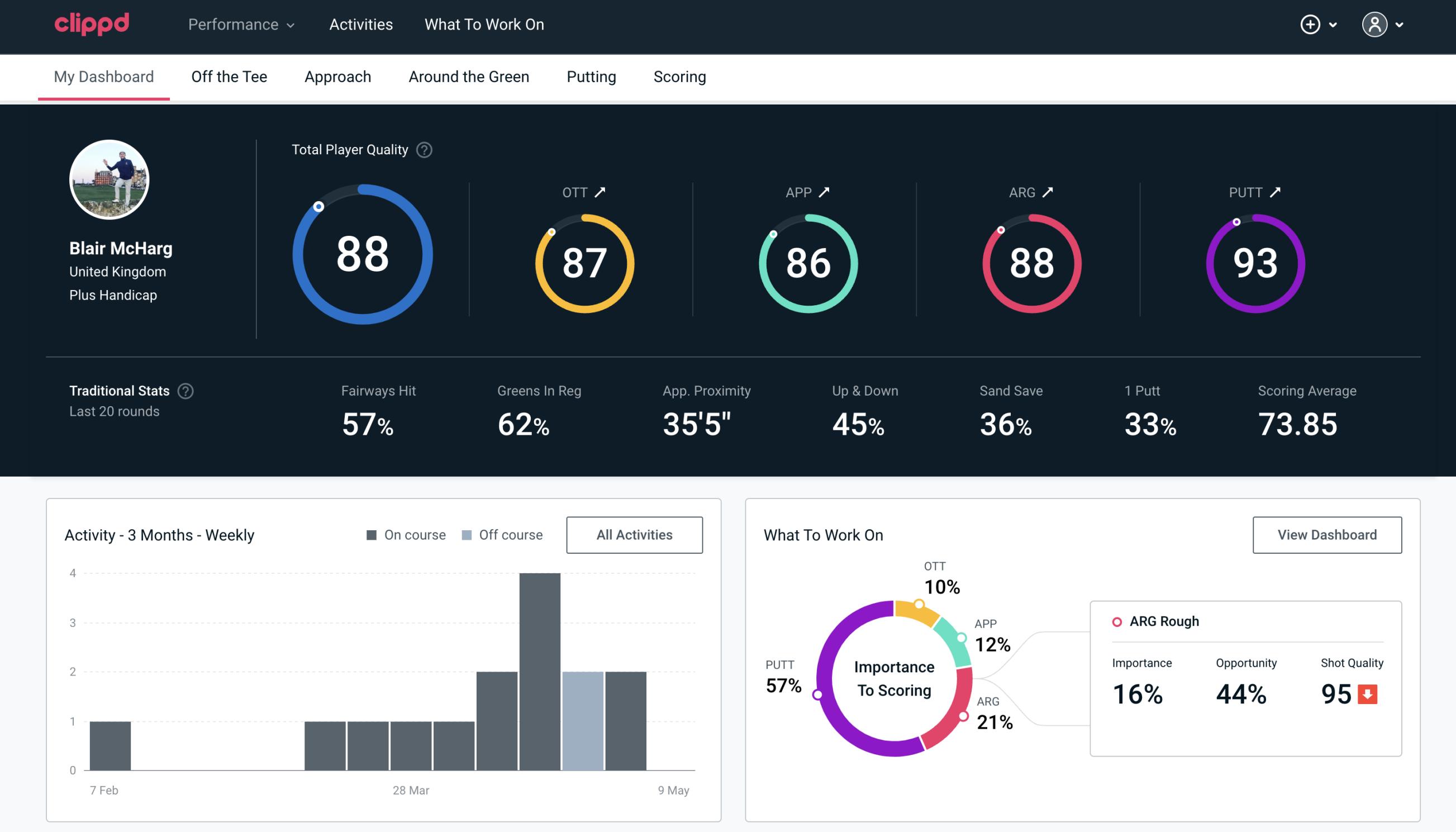Click the All Activities button

click(x=635, y=535)
